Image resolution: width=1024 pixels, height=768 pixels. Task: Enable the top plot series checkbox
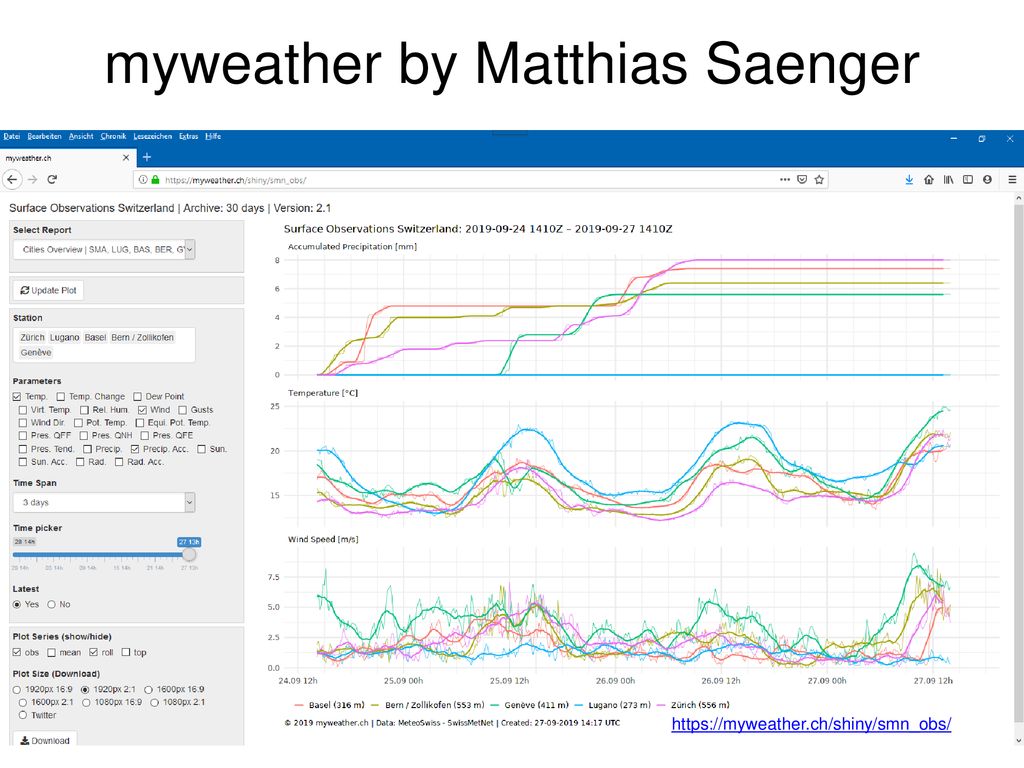[125, 652]
